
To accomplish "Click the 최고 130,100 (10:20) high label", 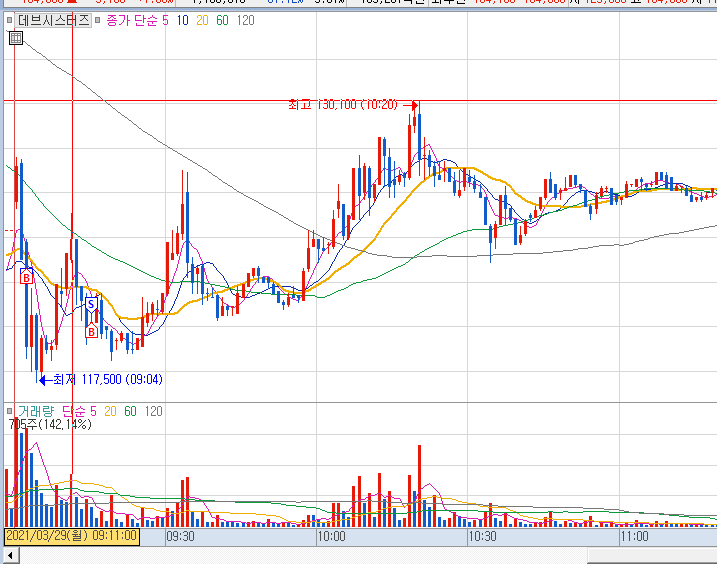I will (x=343, y=105).
